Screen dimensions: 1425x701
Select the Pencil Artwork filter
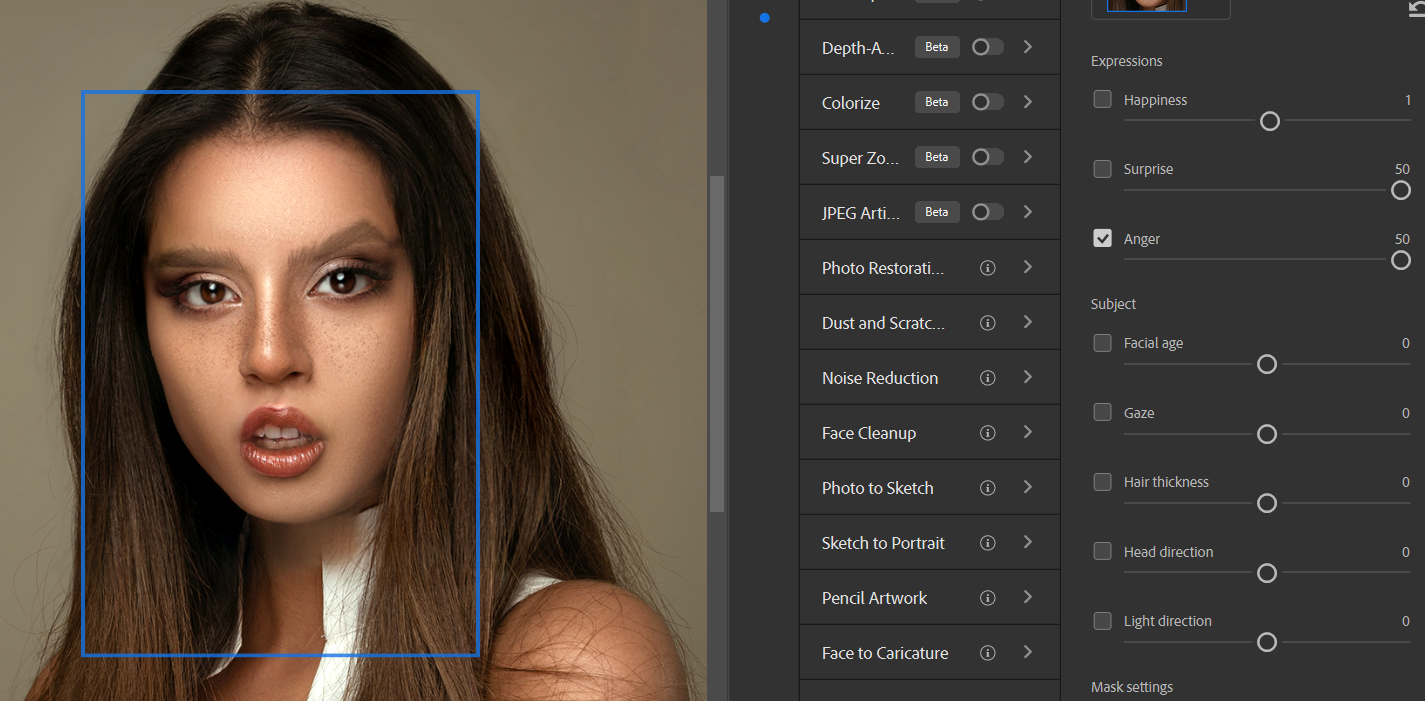coord(874,598)
